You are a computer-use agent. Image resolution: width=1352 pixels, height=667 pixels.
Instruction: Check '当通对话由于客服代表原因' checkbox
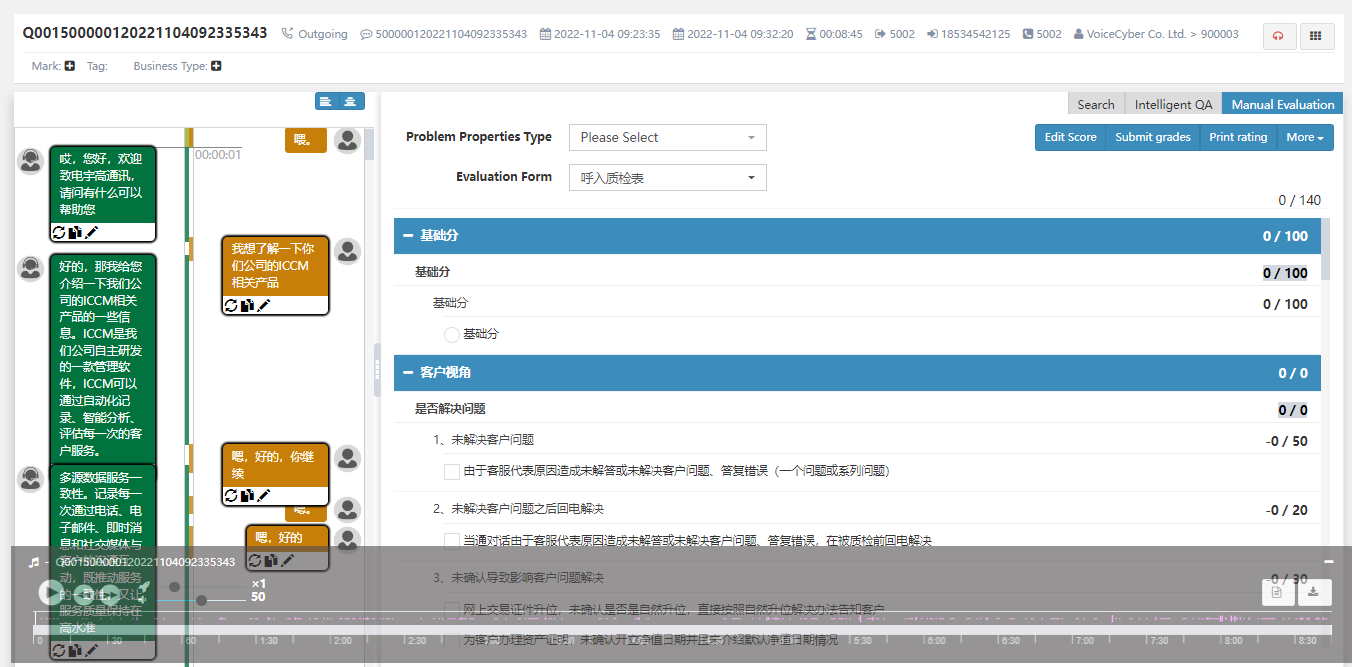coord(452,541)
